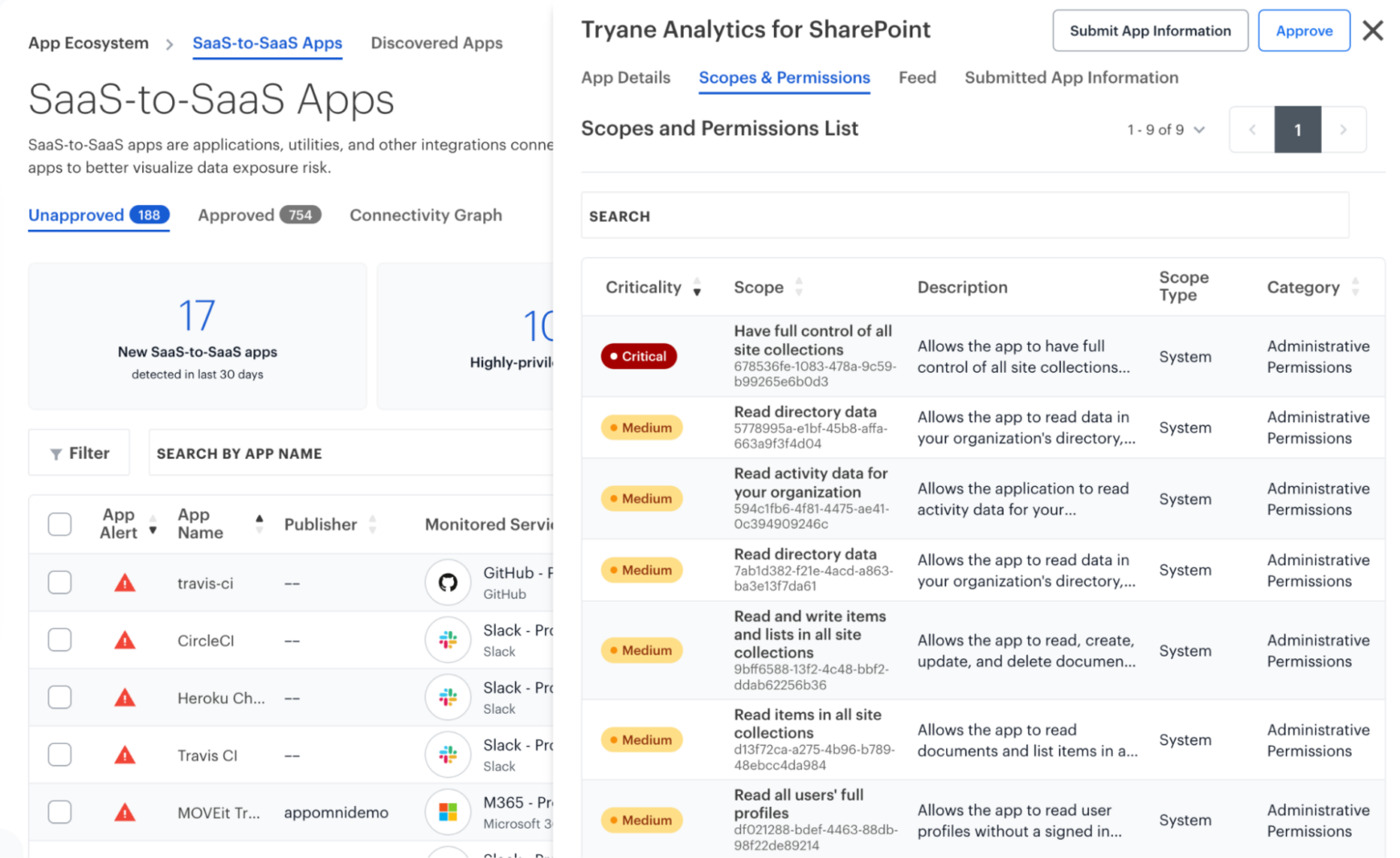The height and width of the screenshot is (858, 1400).
Task: Sort the table by Criticality
Action: tap(696, 287)
